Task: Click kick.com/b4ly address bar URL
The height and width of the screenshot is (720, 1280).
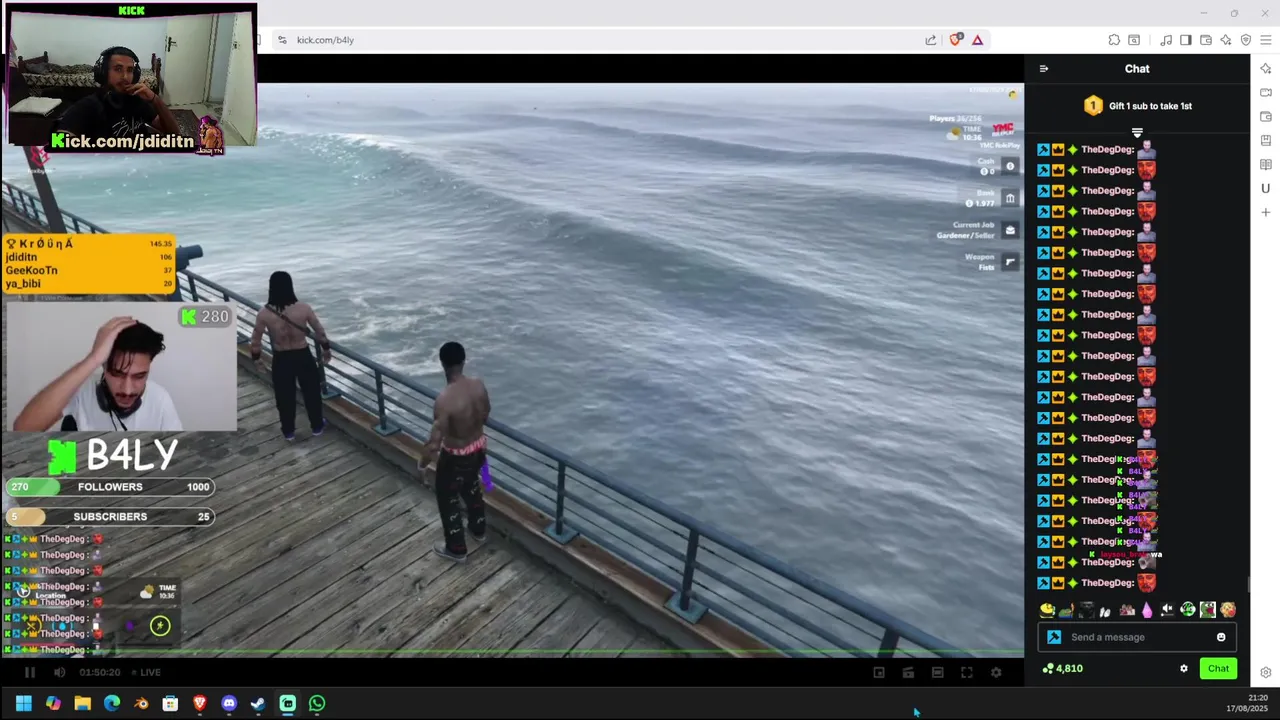Action: pos(325,40)
